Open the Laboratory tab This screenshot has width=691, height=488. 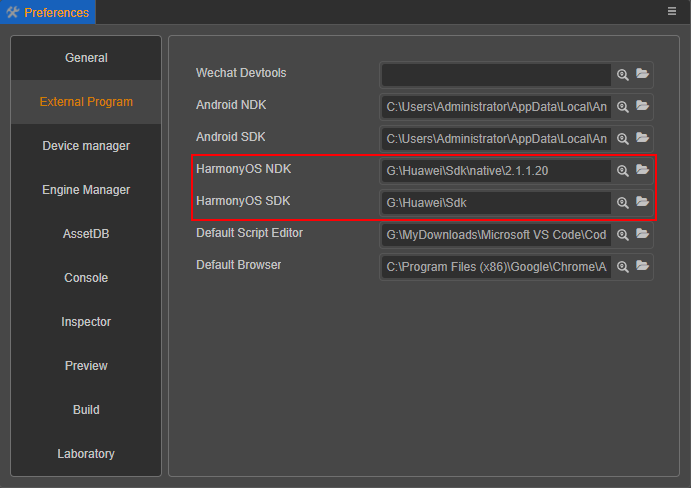[x=86, y=454]
